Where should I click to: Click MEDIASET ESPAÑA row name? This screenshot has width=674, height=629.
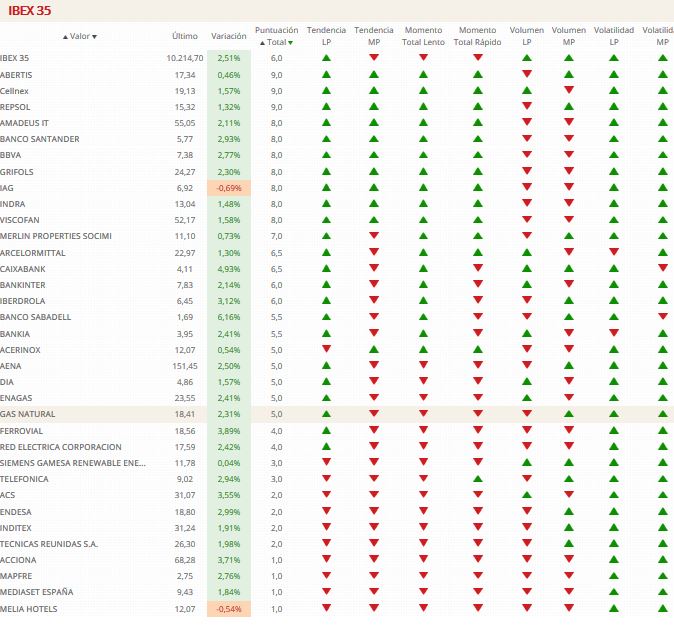[37, 592]
